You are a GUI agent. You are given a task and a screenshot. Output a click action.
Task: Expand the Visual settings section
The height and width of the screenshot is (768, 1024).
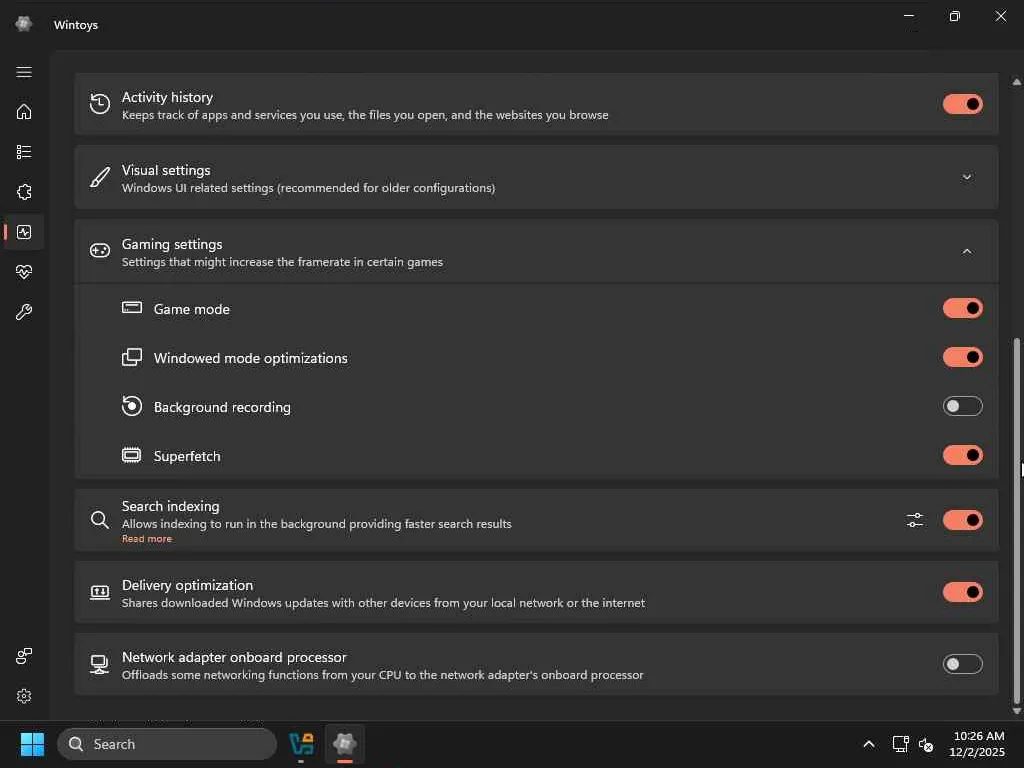pos(967,177)
